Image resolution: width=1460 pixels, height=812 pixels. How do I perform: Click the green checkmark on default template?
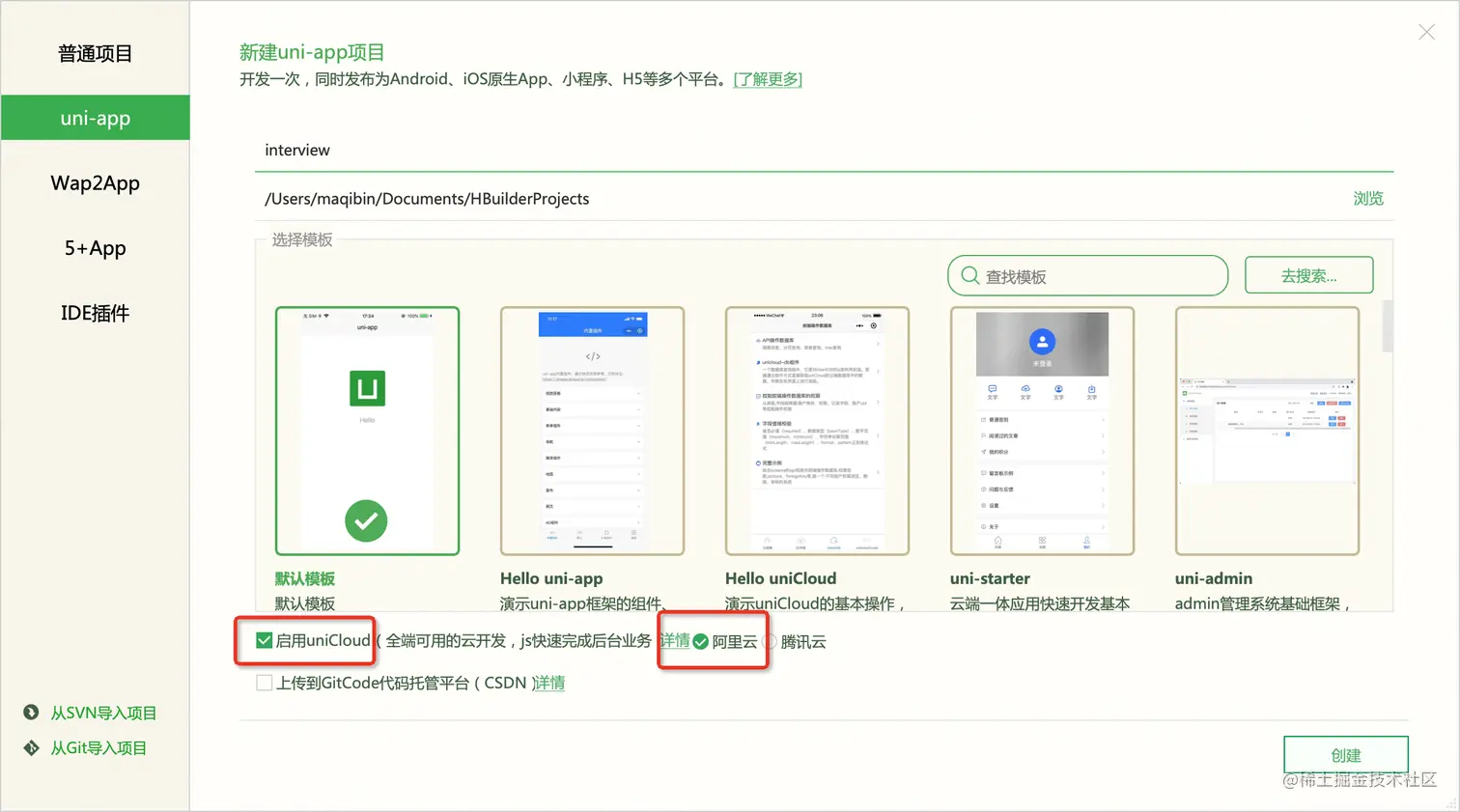click(366, 521)
